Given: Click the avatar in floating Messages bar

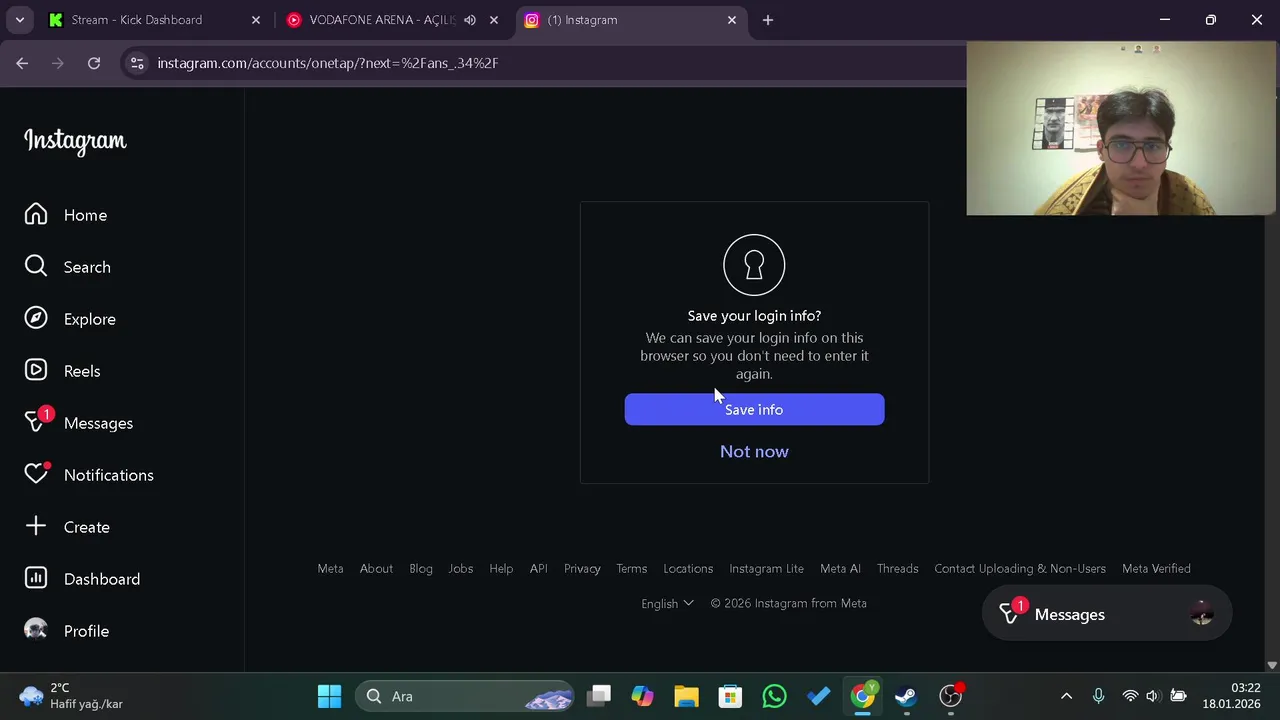Looking at the screenshot, I should pyautogui.click(x=1202, y=615).
